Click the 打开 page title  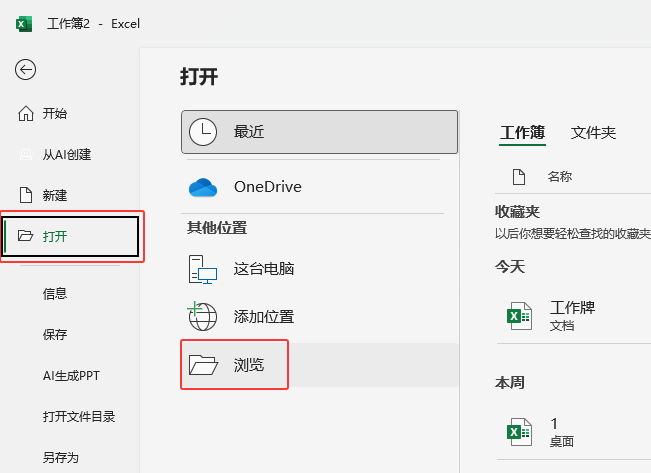[x=199, y=77]
